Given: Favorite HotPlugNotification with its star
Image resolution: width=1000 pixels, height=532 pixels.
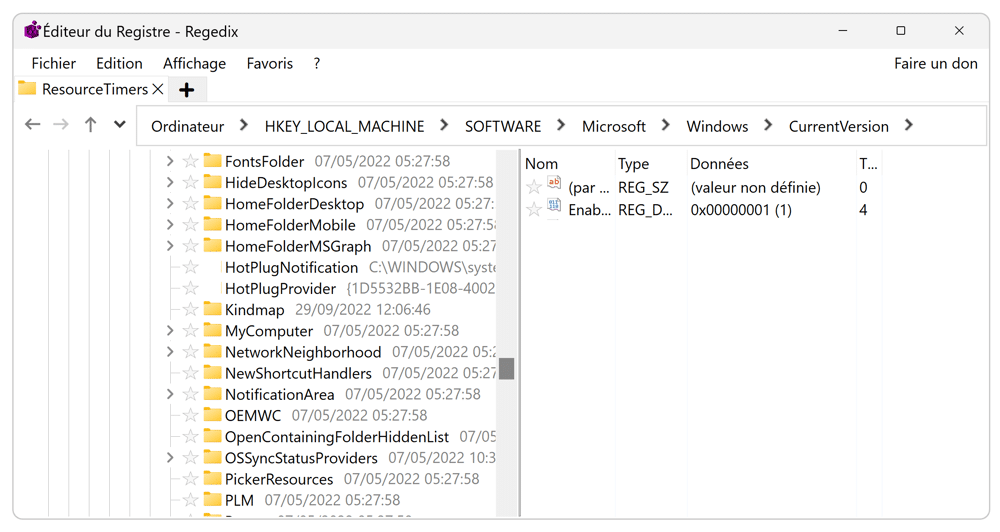Looking at the screenshot, I should coord(190,267).
